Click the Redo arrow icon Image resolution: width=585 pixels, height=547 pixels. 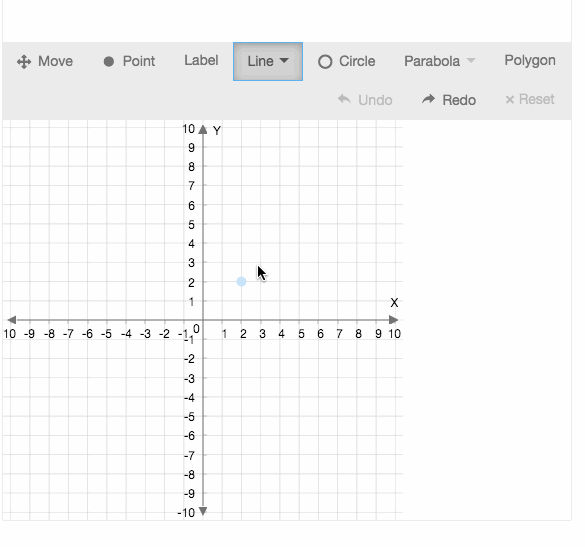coord(428,99)
